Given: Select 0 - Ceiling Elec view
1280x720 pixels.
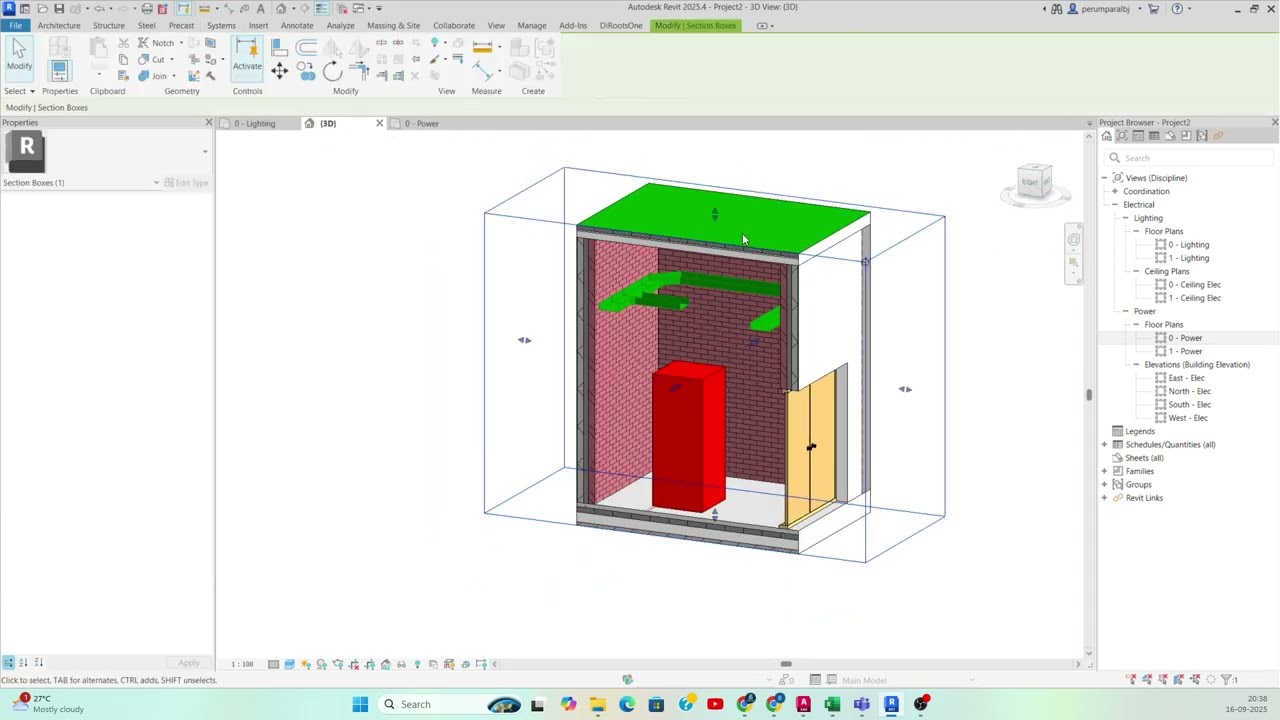Looking at the screenshot, I should (1194, 285).
